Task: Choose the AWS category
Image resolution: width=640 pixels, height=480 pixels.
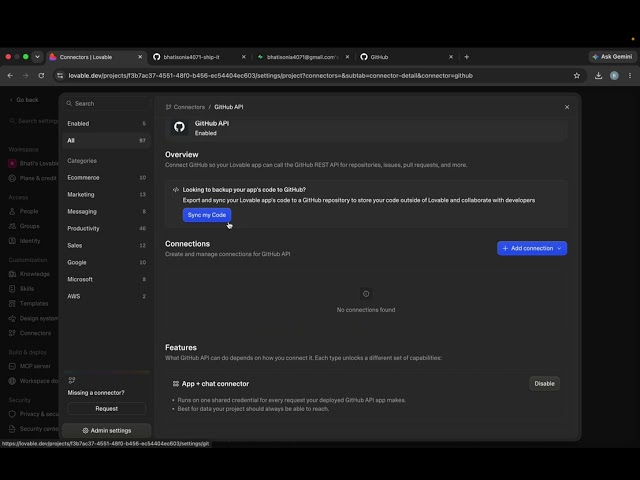Action: click(x=107, y=296)
